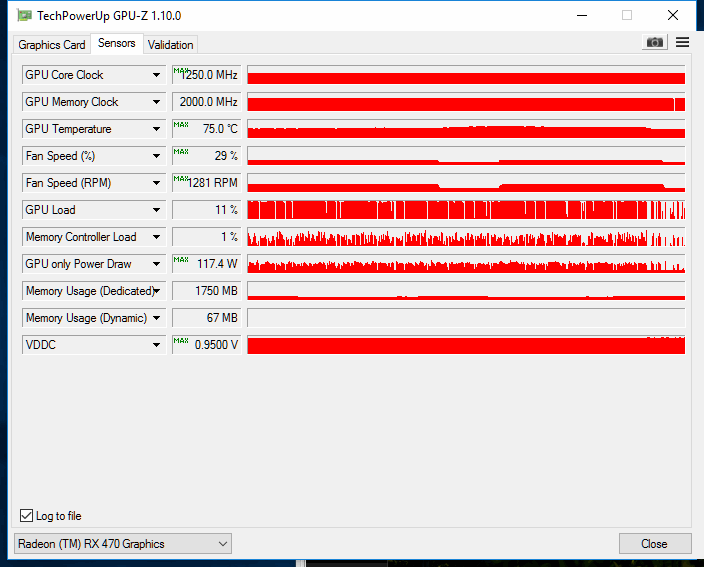Image resolution: width=704 pixels, height=567 pixels.
Task: Click the Fan Speed (RPM) history graph
Action: (466, 183)
